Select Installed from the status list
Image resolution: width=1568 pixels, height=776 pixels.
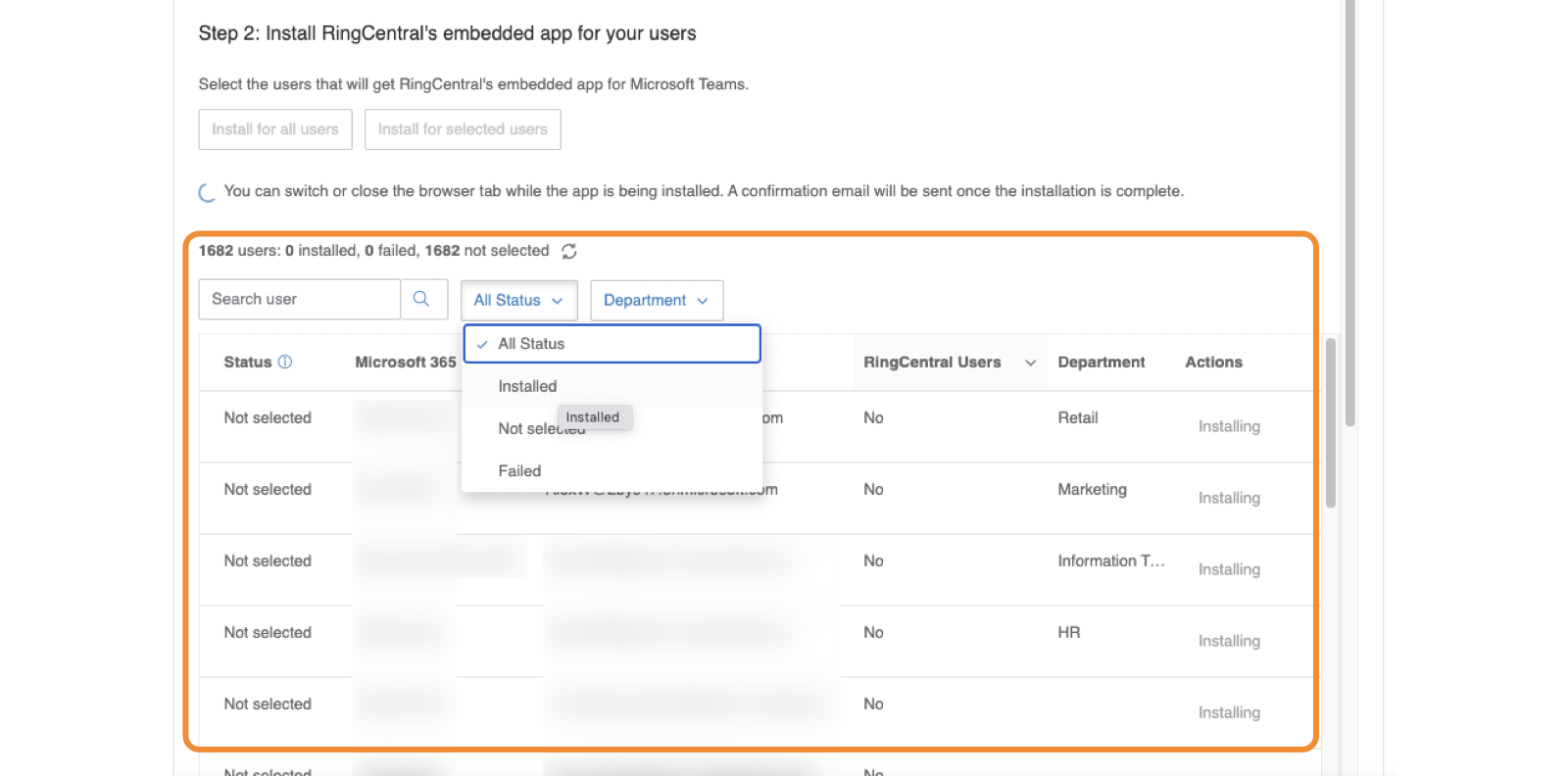pyautogui.click(x=527, y=387)
